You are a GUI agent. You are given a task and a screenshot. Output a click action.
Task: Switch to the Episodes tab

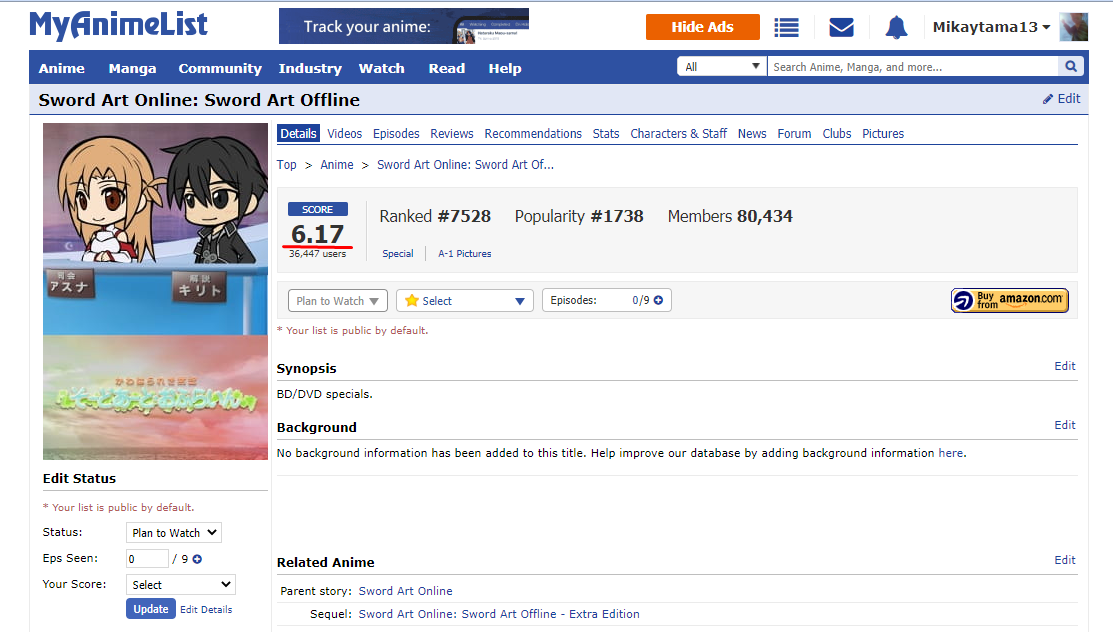(x=396, y=134)
